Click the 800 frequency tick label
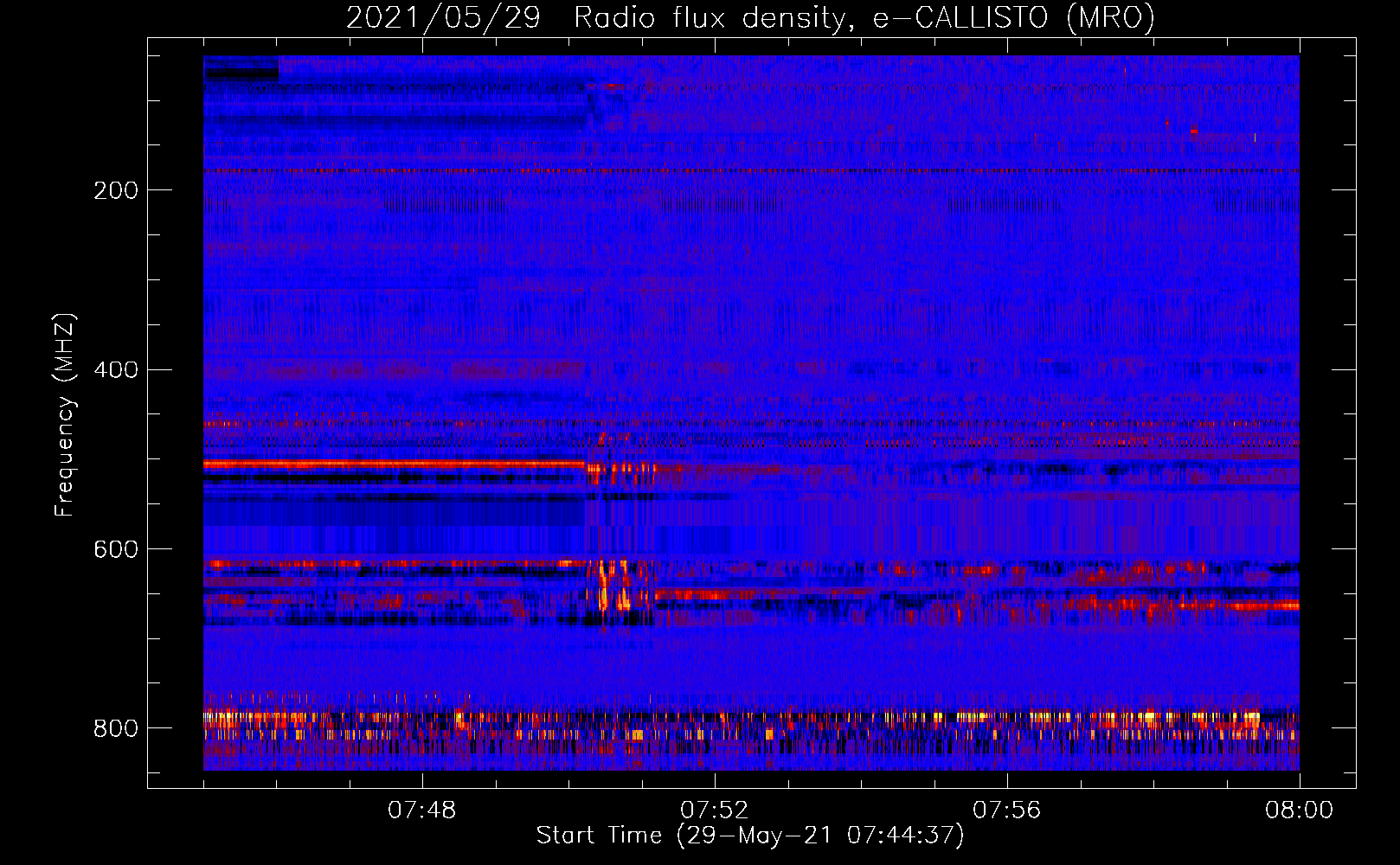Image resolution: width=1400 pixels, height=865 pixels. [116, 728]
